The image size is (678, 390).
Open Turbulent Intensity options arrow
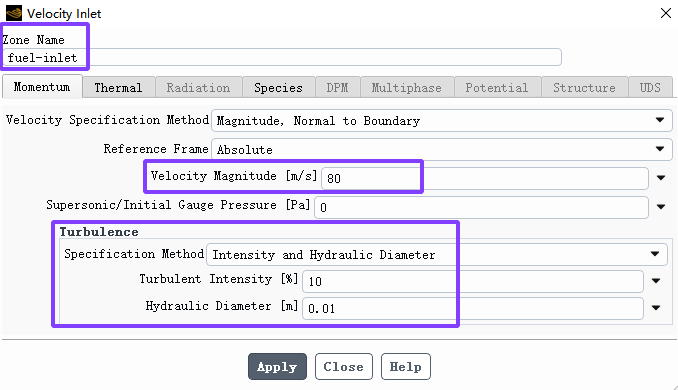coord(656,281)
